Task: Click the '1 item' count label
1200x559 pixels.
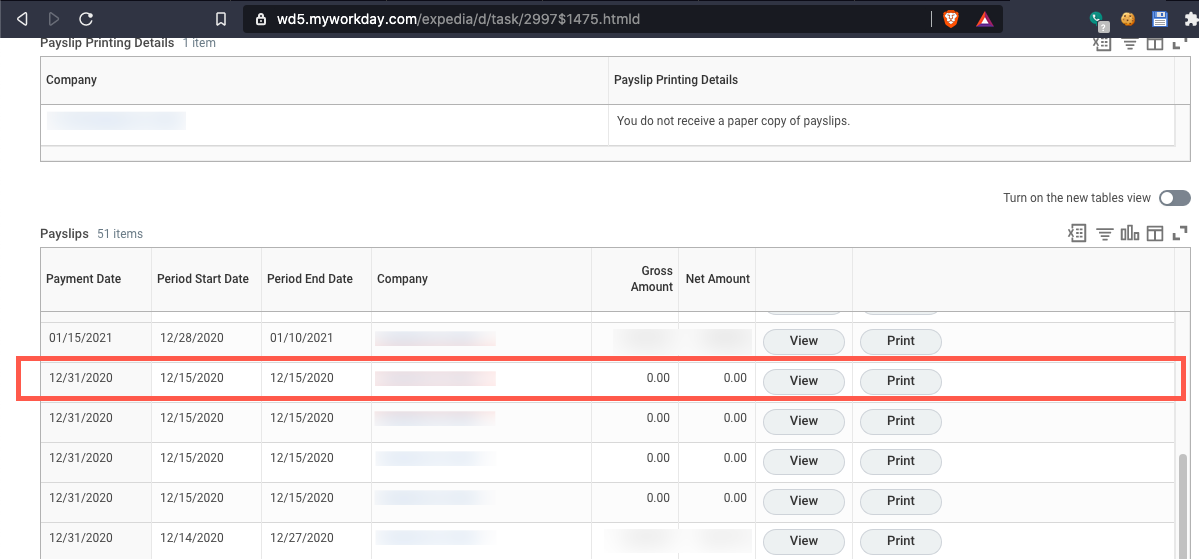Action: 199,43
